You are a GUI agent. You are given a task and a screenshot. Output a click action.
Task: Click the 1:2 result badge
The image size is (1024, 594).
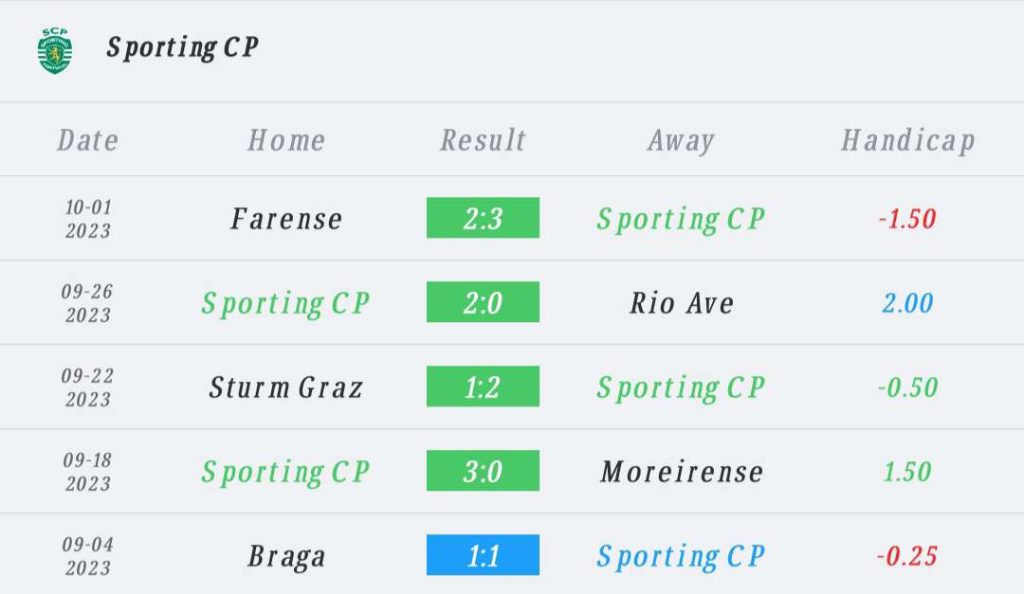click(x=483, y=386)
